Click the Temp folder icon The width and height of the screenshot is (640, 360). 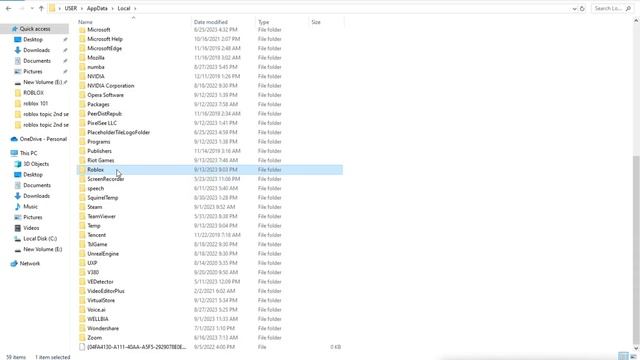point(82,226)
